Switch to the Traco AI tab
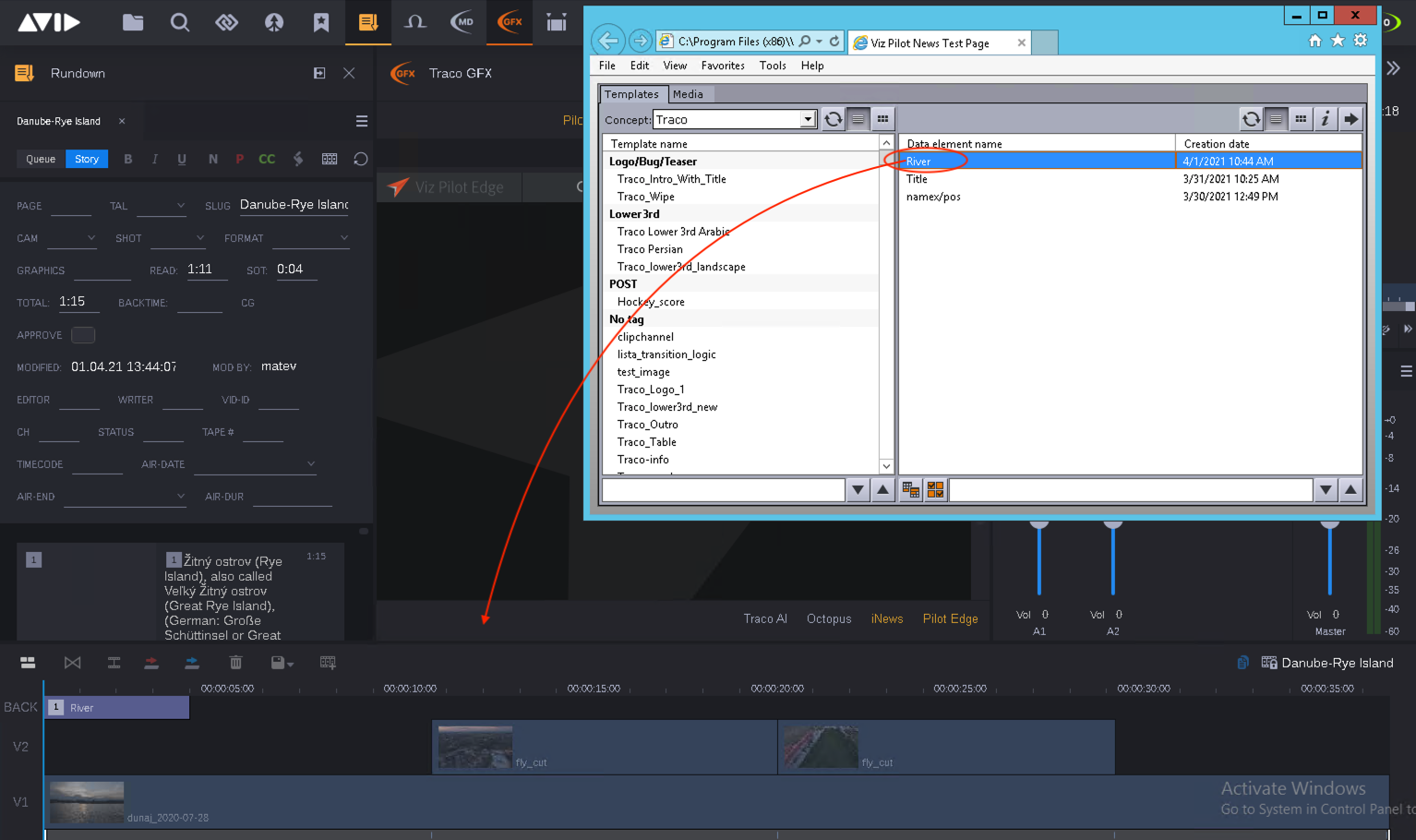This screenshot has height=840, width=1416. pos(765,618)
